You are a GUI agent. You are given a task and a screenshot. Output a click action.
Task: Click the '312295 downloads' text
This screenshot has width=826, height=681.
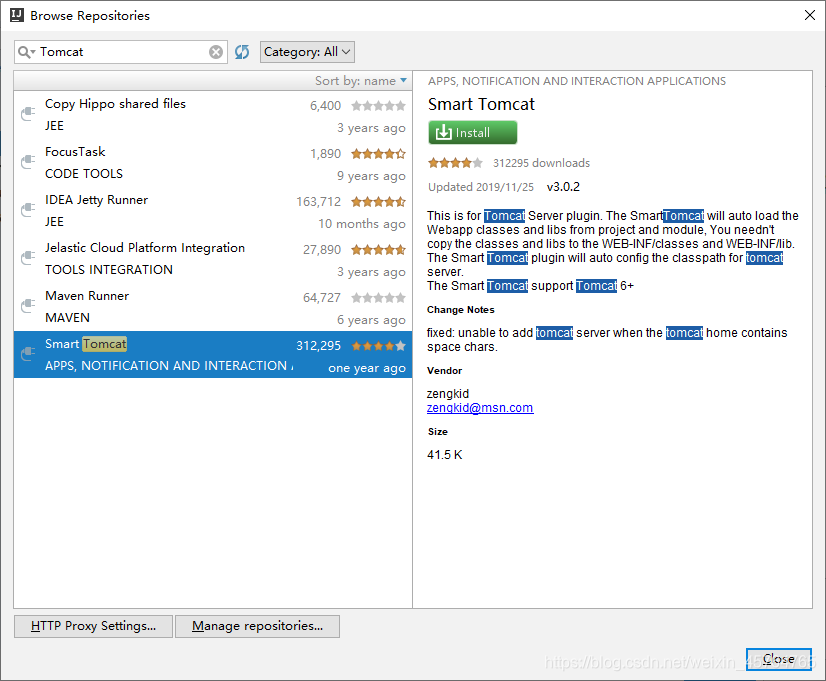coord(541,163)
